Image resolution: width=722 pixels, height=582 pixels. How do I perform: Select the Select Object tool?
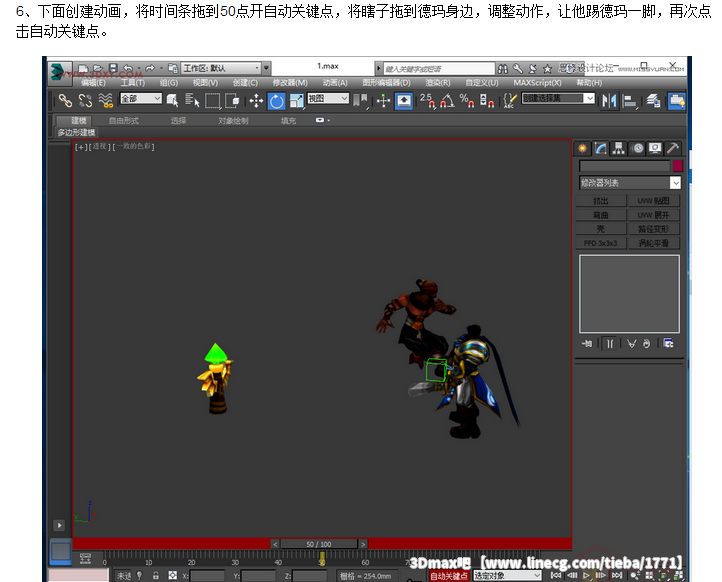point(173,100)
